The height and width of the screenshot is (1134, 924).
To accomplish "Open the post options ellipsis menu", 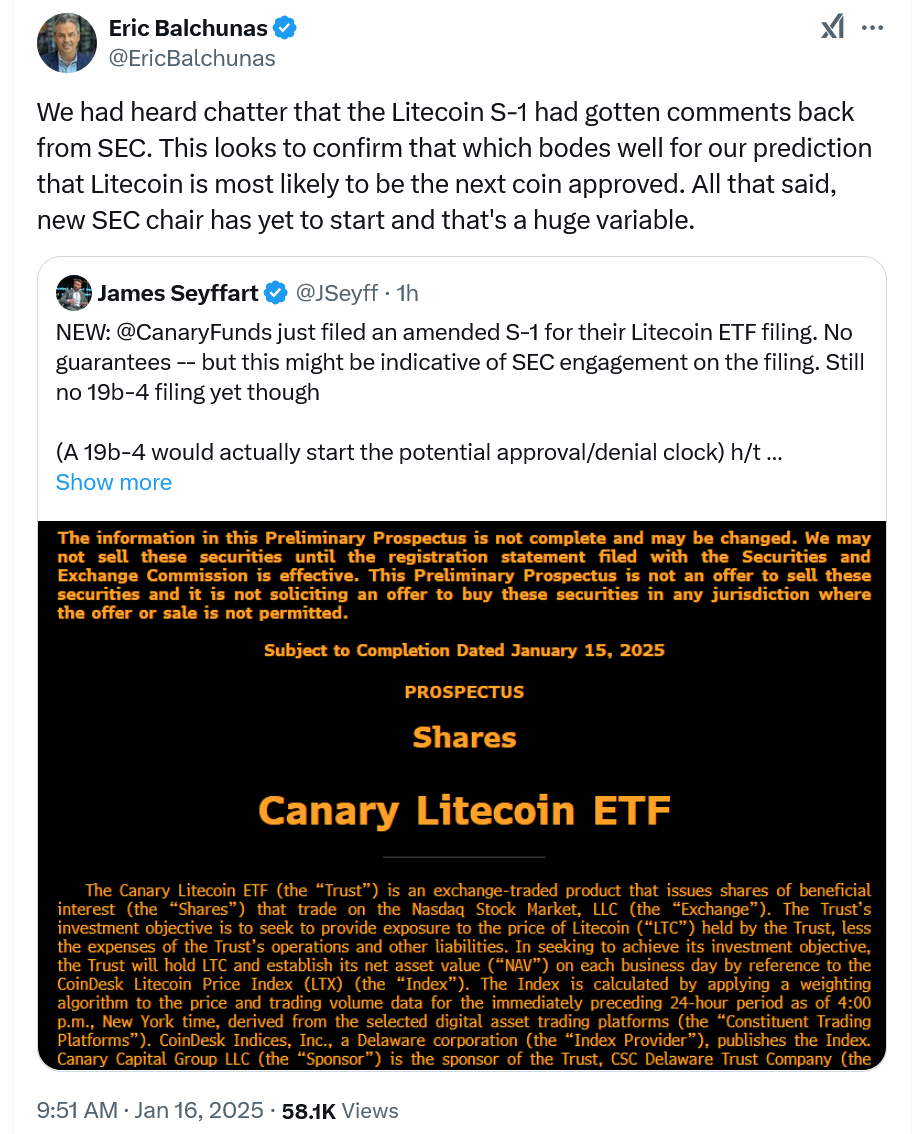I will [874, 28].
